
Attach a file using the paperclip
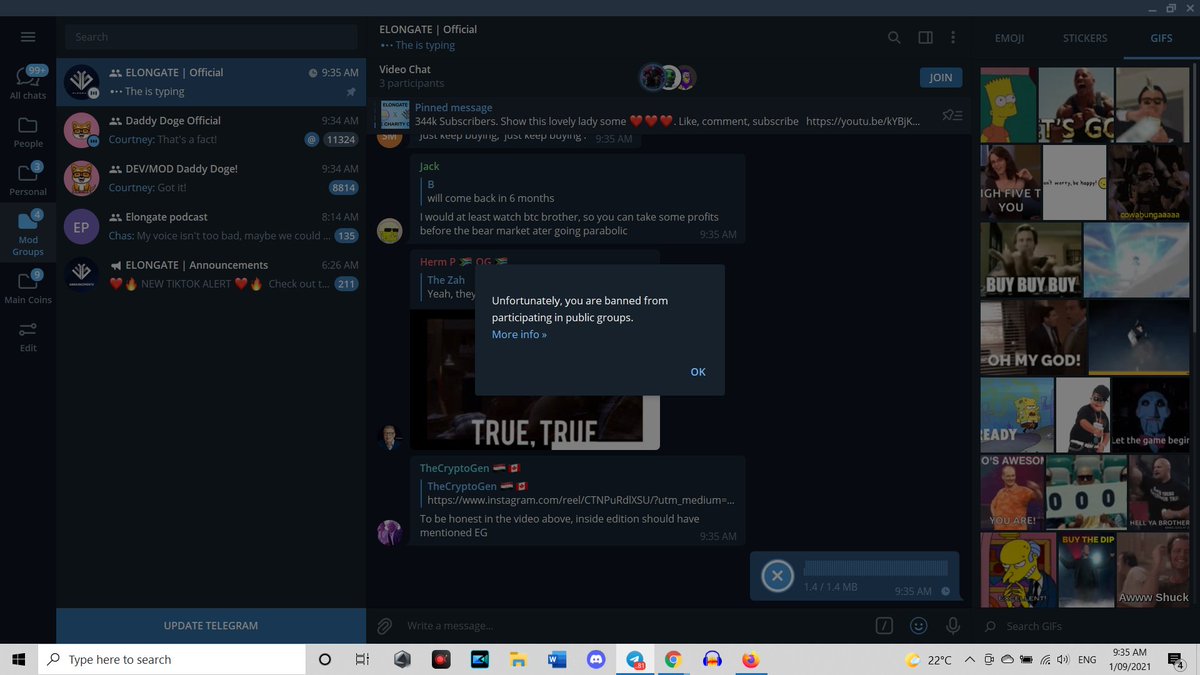coord(383,625)
